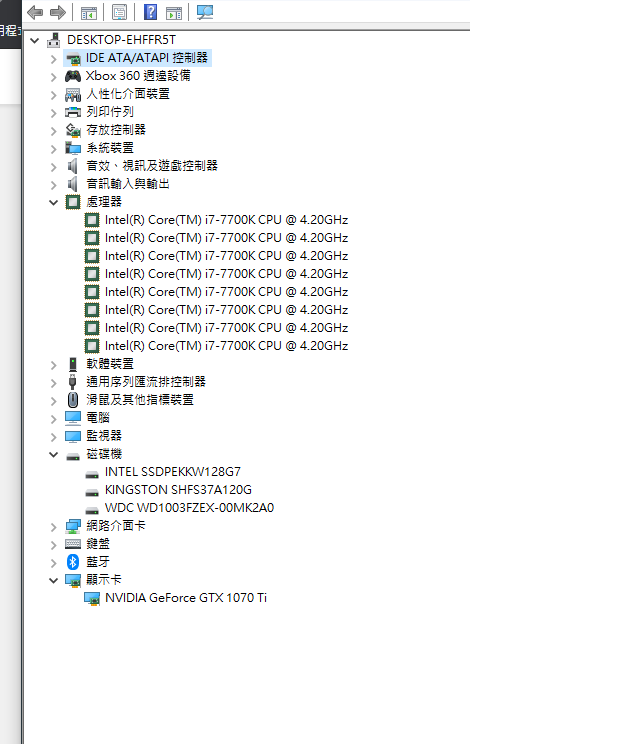
Task: Expand the 存放控制器 category
Action: (54, 131)
